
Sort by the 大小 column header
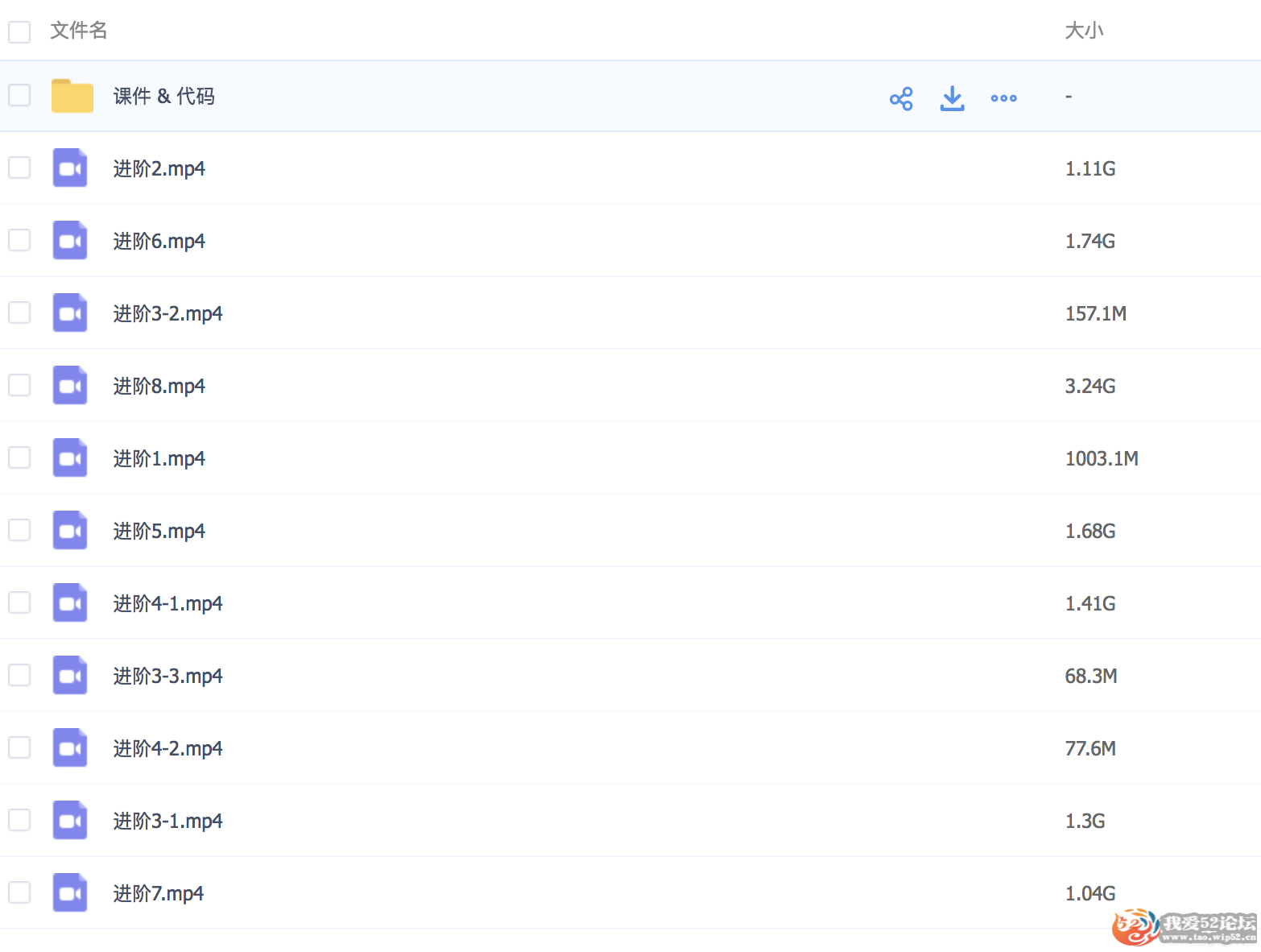tap(1084, 31)
